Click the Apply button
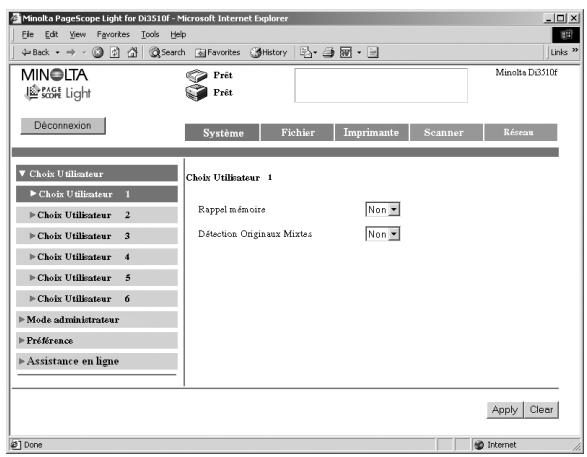587x457 pixels. (x=505, y=410)
